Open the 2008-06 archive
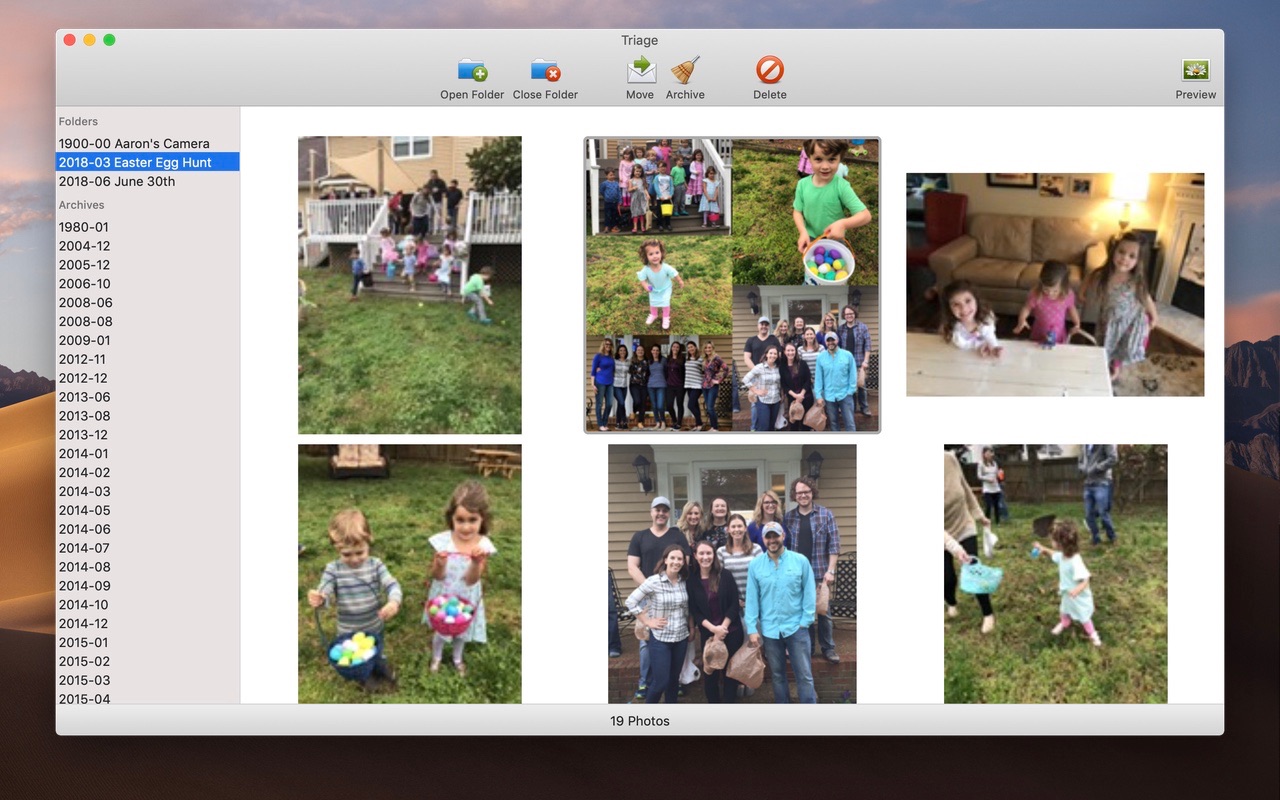The image size is (1280, 800). pos(148,303)
